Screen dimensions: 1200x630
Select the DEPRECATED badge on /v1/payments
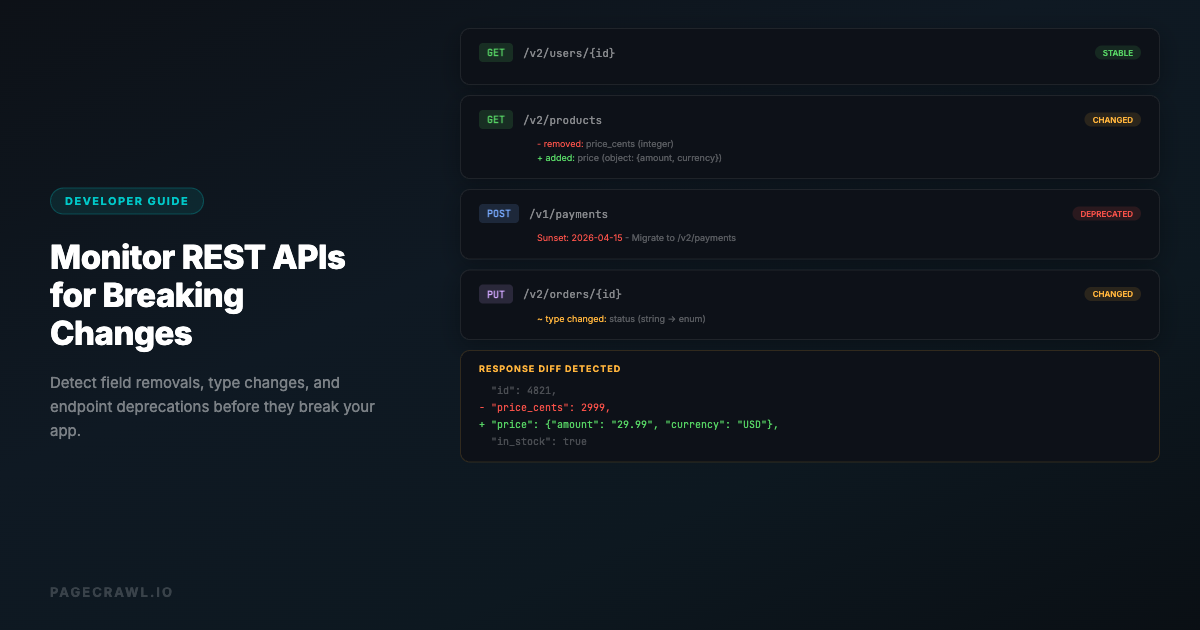click(x=1107, y=213)
